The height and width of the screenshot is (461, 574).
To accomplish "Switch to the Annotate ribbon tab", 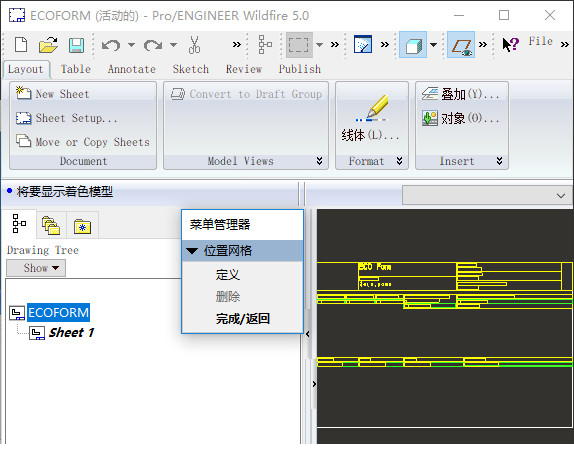I will tap(132, 69).
